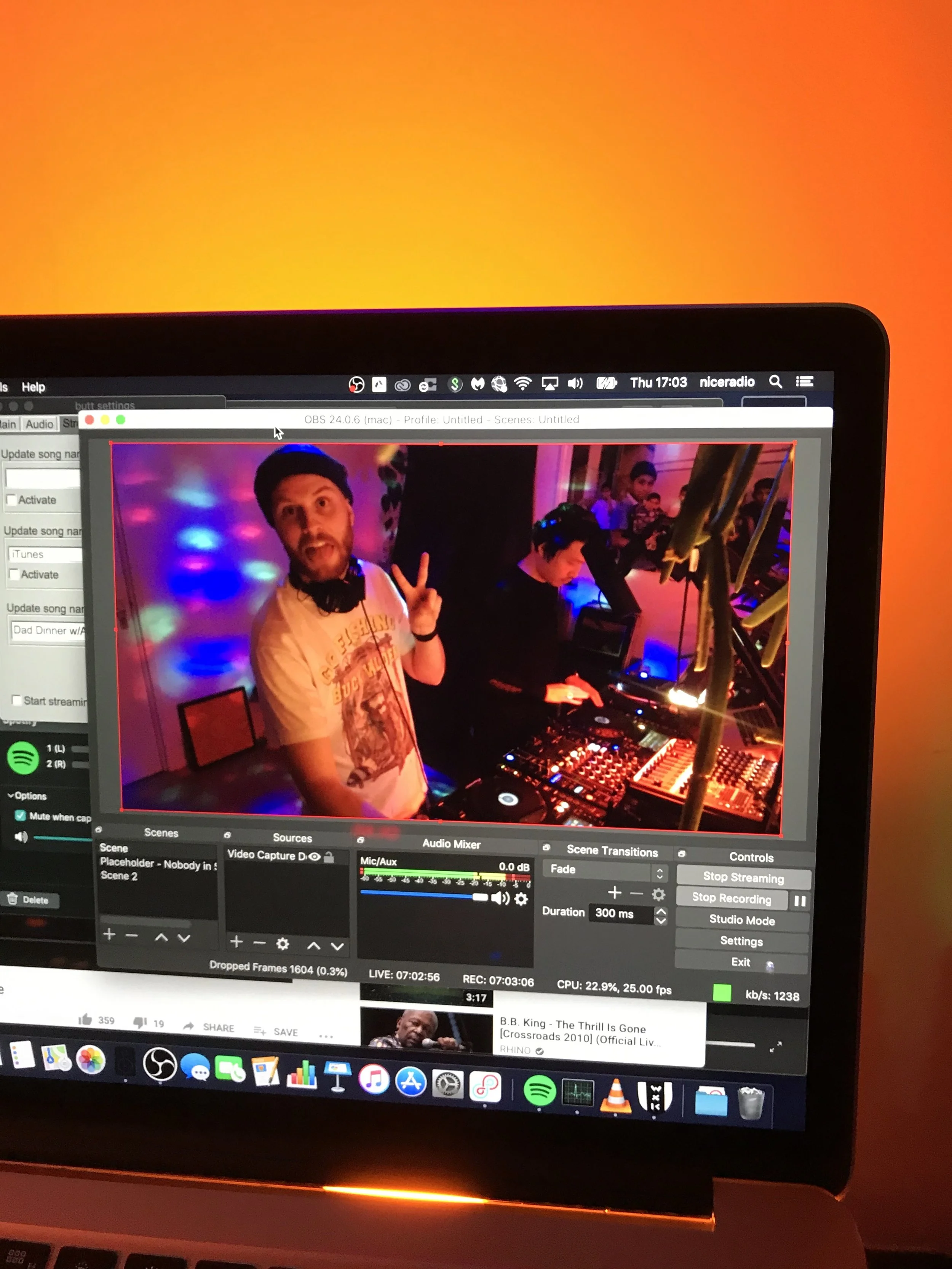This screenshot has height=1269, width=952.
Task: Adjust the Mic/Aux volume slider
Action: click(480, 897)
